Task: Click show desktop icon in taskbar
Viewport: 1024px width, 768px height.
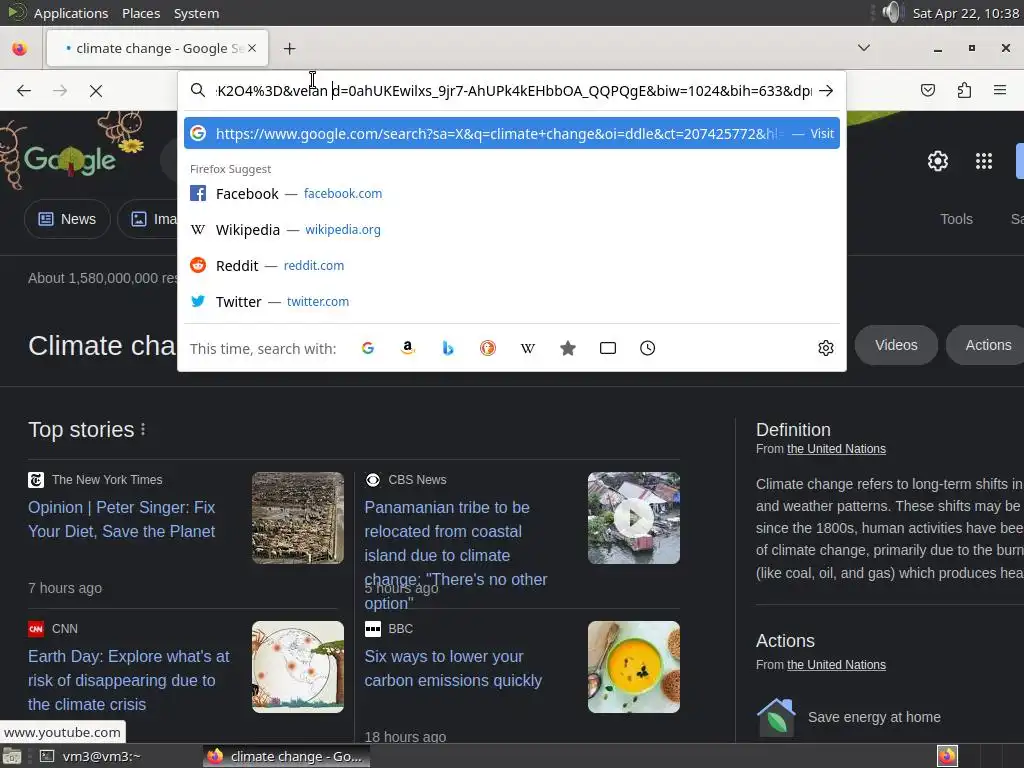Action: coord(12,757)
